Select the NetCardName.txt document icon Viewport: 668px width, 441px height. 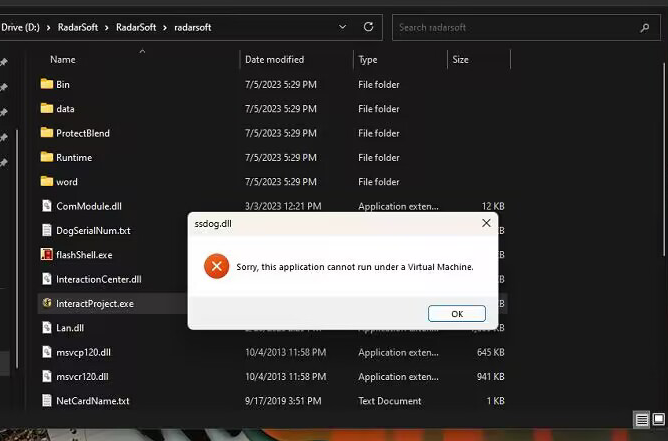[x=47, y=401]
